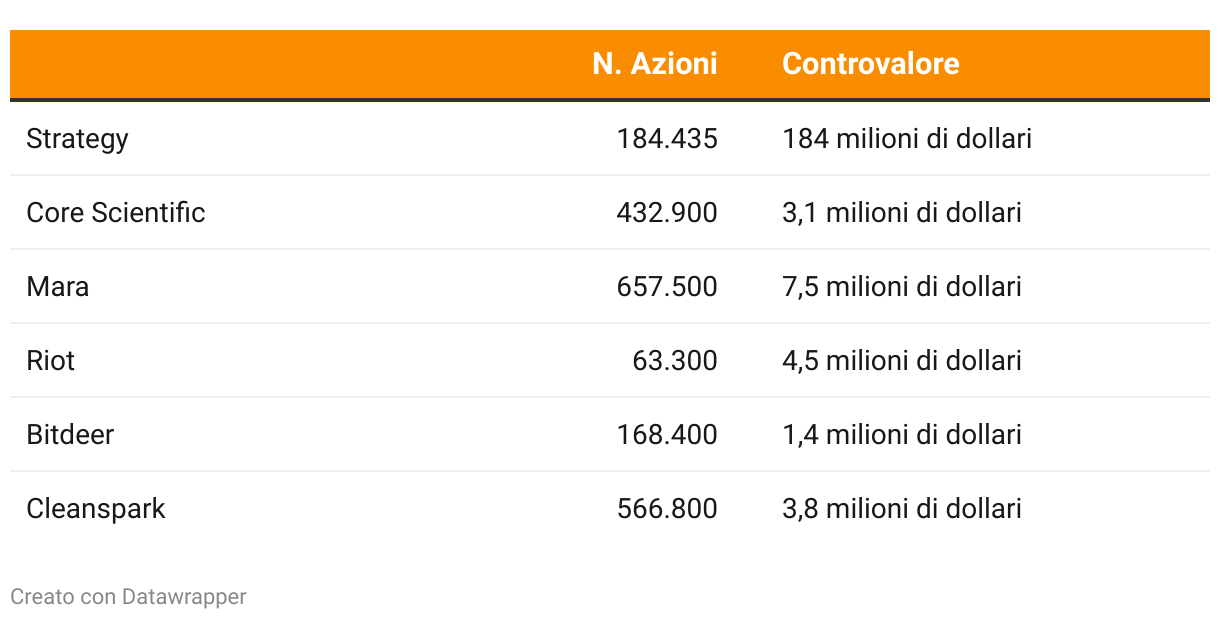Select the 63.300 shares cell
This screenshot has width=1220, height=620.
[675, 360]
